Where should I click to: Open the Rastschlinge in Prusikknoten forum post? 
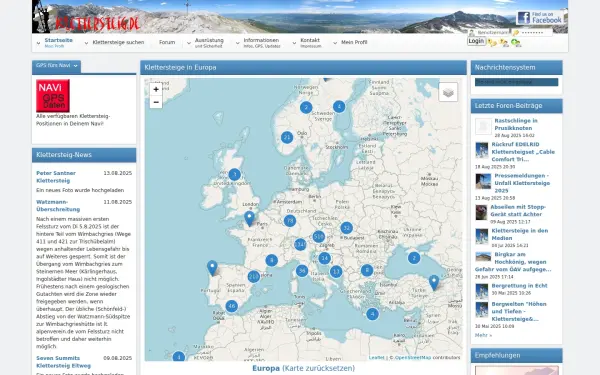[x=516, y=124]
